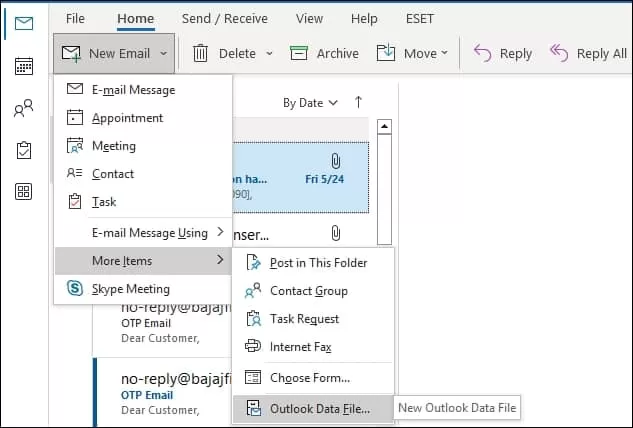
Task: Open the Mail view in sidebar
Action: (x=24, y=23)
